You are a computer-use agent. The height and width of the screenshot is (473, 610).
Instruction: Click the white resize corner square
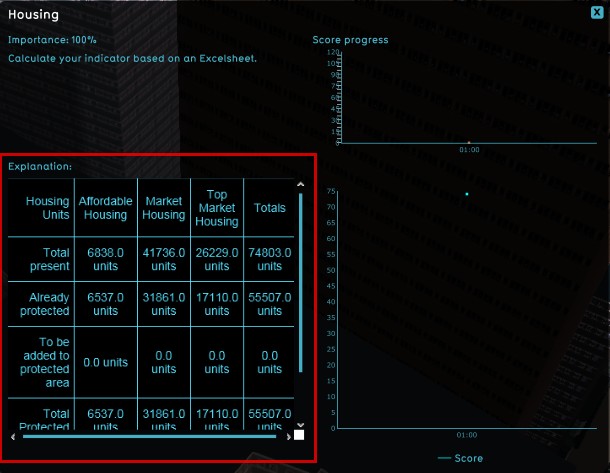299,435
